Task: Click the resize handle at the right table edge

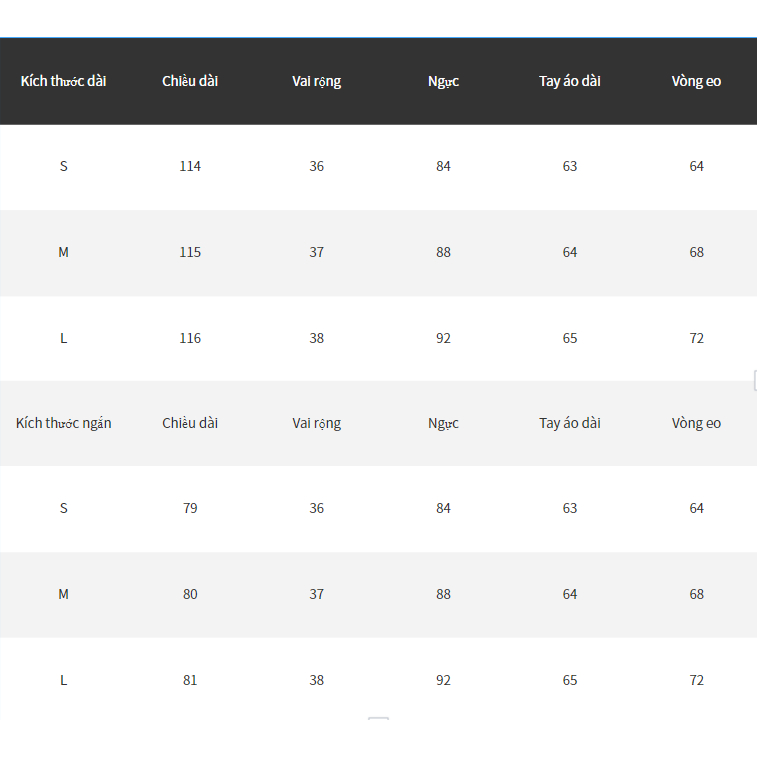Action: pos(754,379)
